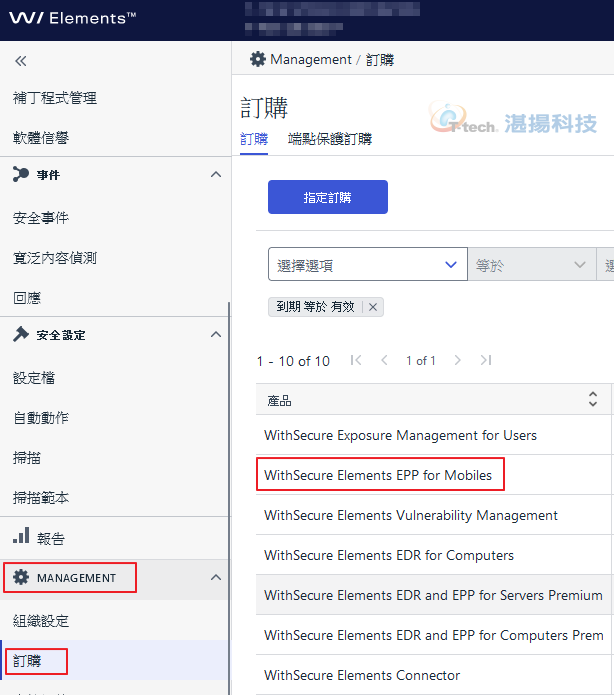Click the 1 of 1 page indicator

421,360
